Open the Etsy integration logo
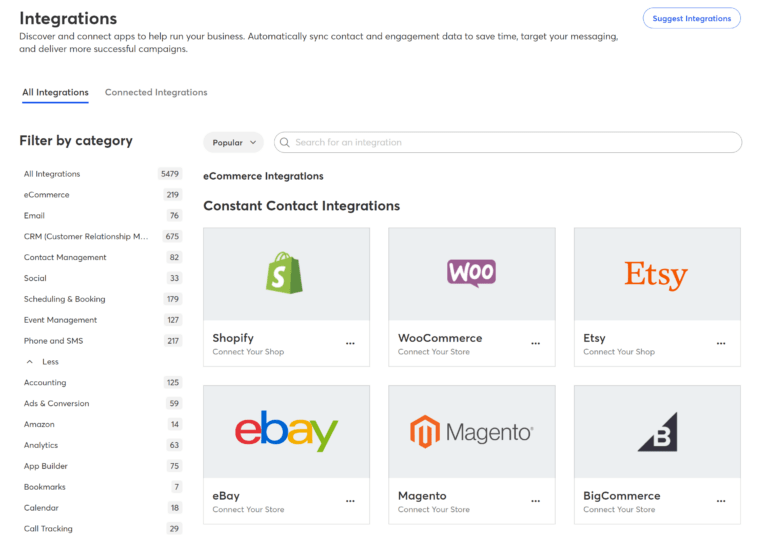 pos(656,273)
